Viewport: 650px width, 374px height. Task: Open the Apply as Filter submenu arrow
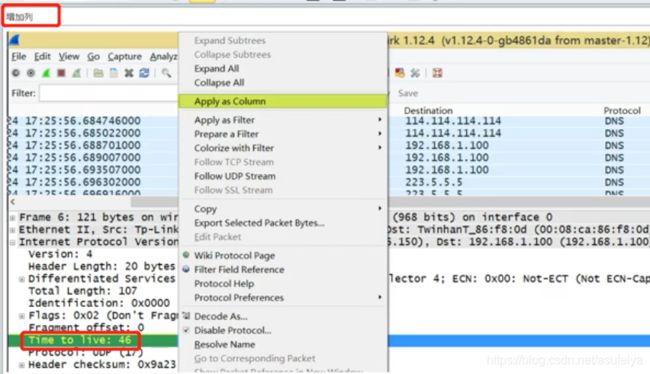[x=379, y=120]
